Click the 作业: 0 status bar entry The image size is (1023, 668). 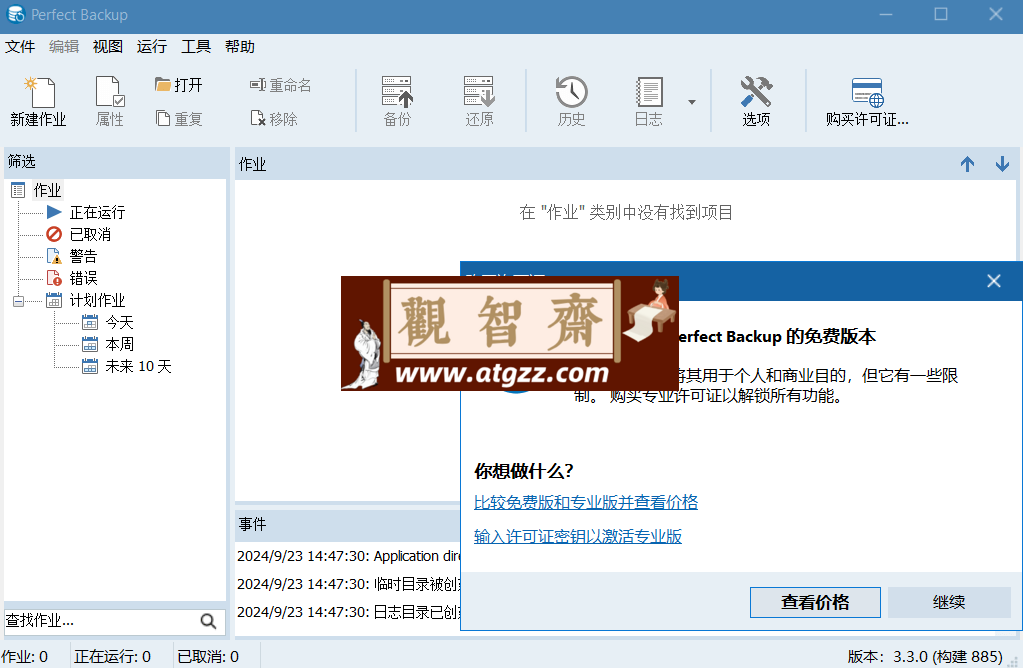25,656
